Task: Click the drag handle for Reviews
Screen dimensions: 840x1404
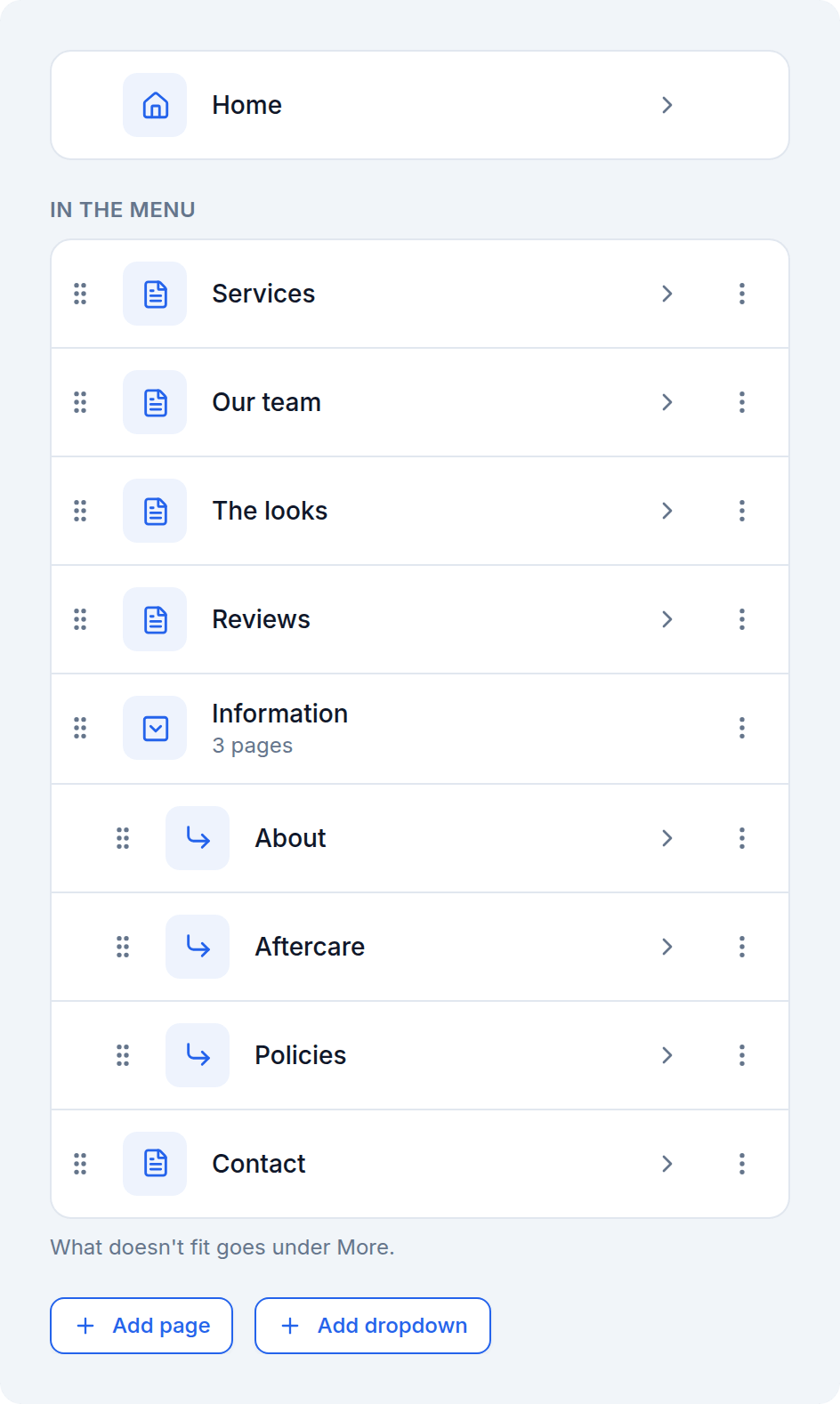Action: point(80,619)
